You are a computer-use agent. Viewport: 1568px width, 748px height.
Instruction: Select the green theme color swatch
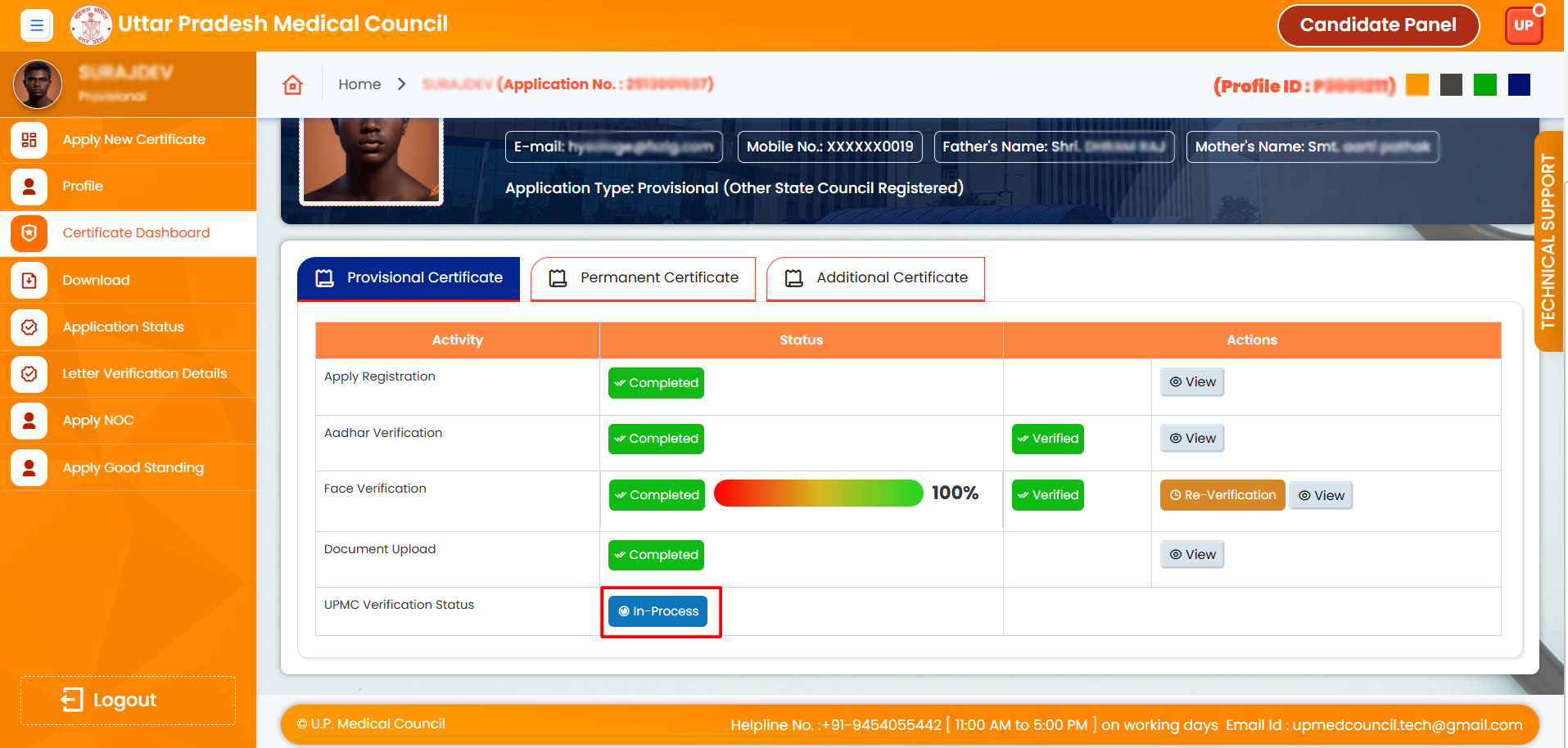click(x=1484, y=85)
